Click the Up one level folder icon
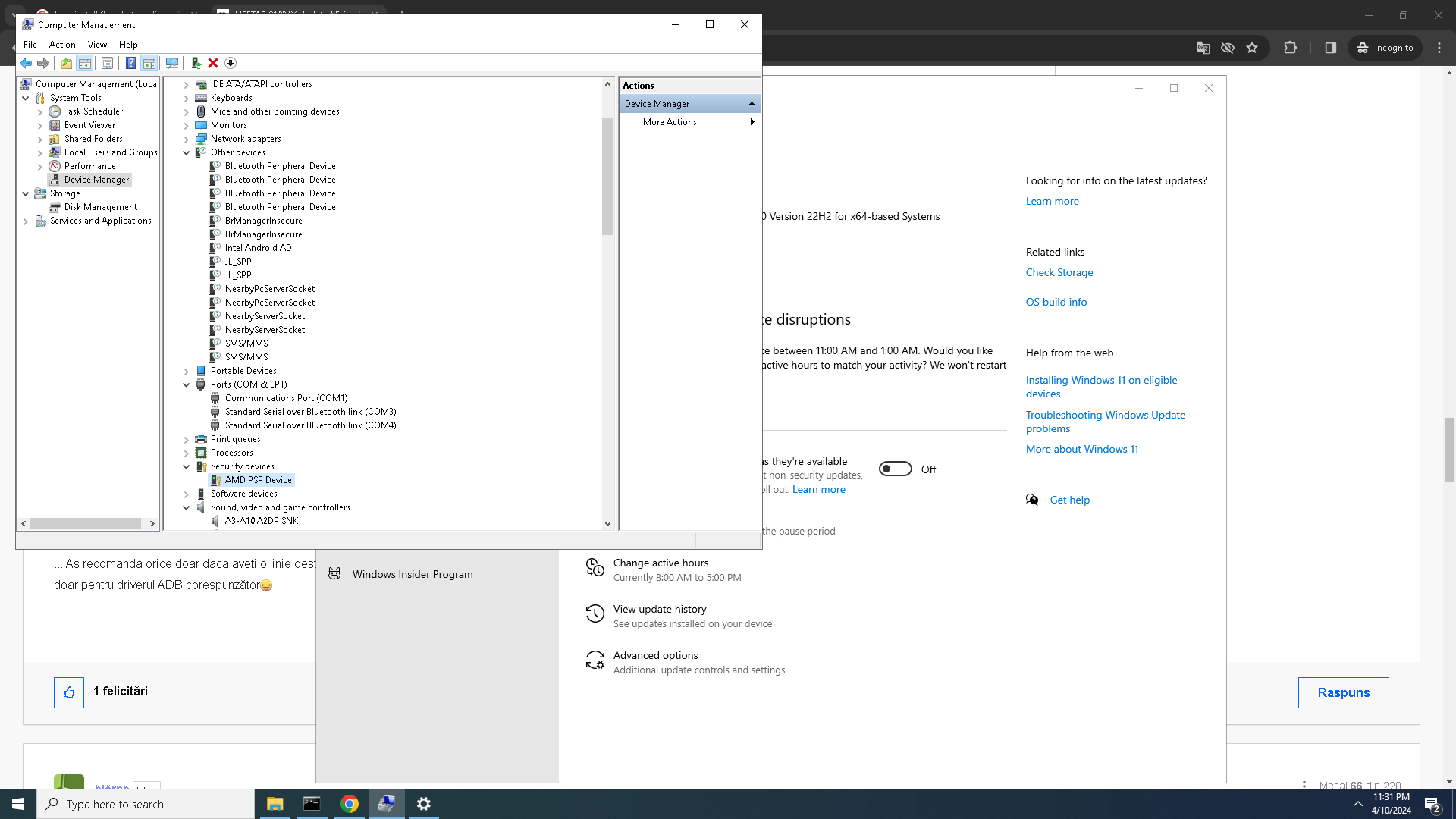The image size is (1456, 819). click(67, 63)
